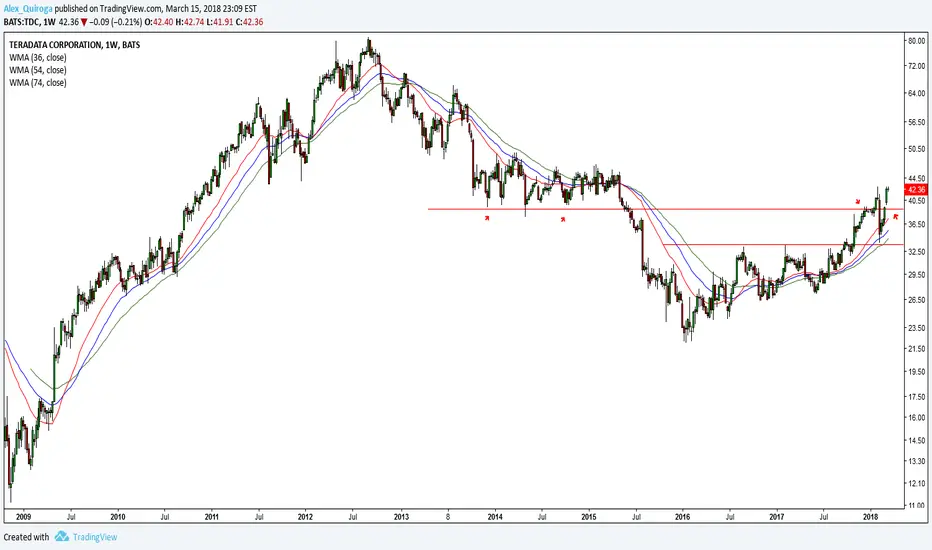
Task: Open the TradingView link beside the logo
Action: 95,537
